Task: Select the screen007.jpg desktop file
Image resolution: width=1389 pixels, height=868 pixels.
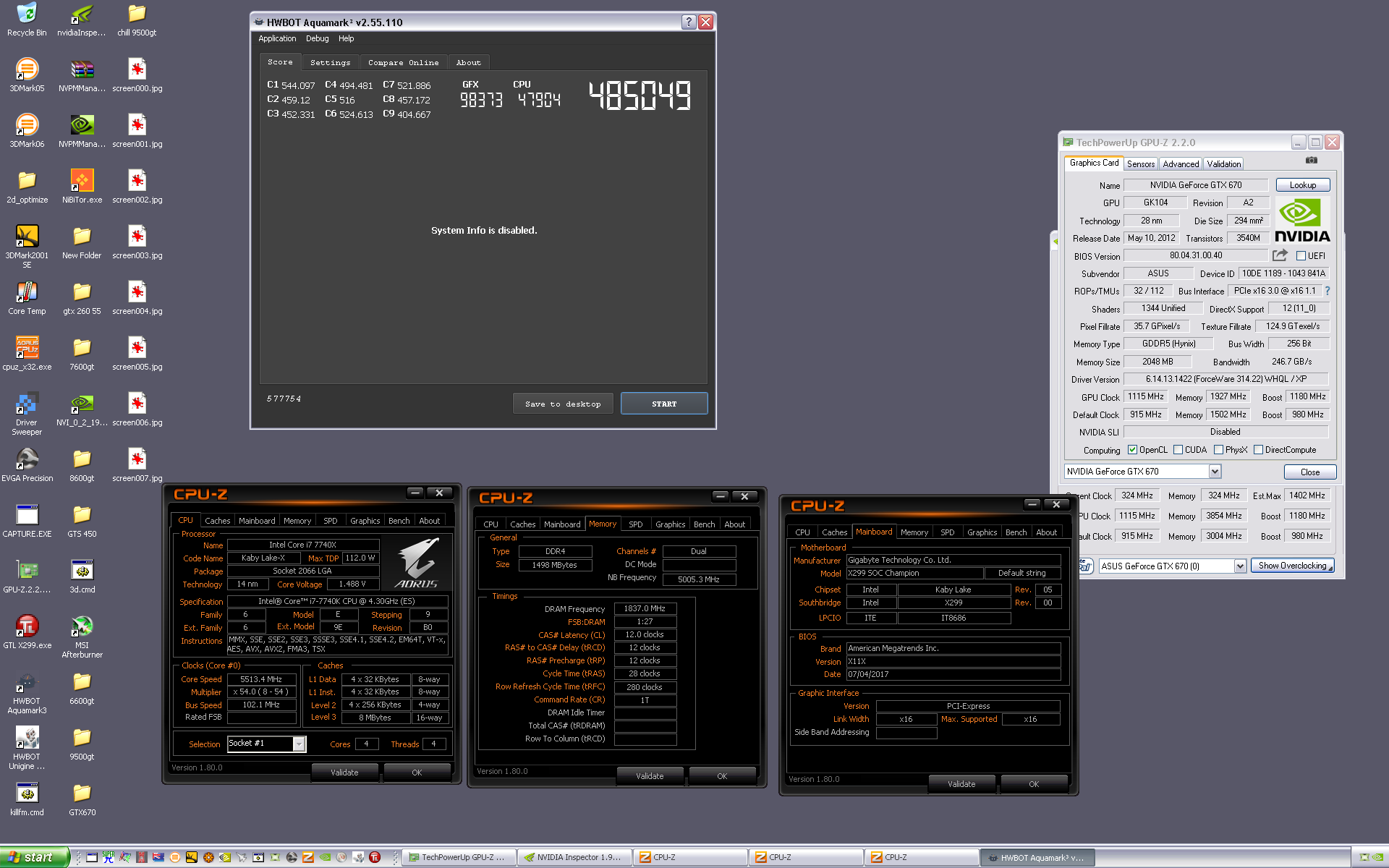Action: 137,465
